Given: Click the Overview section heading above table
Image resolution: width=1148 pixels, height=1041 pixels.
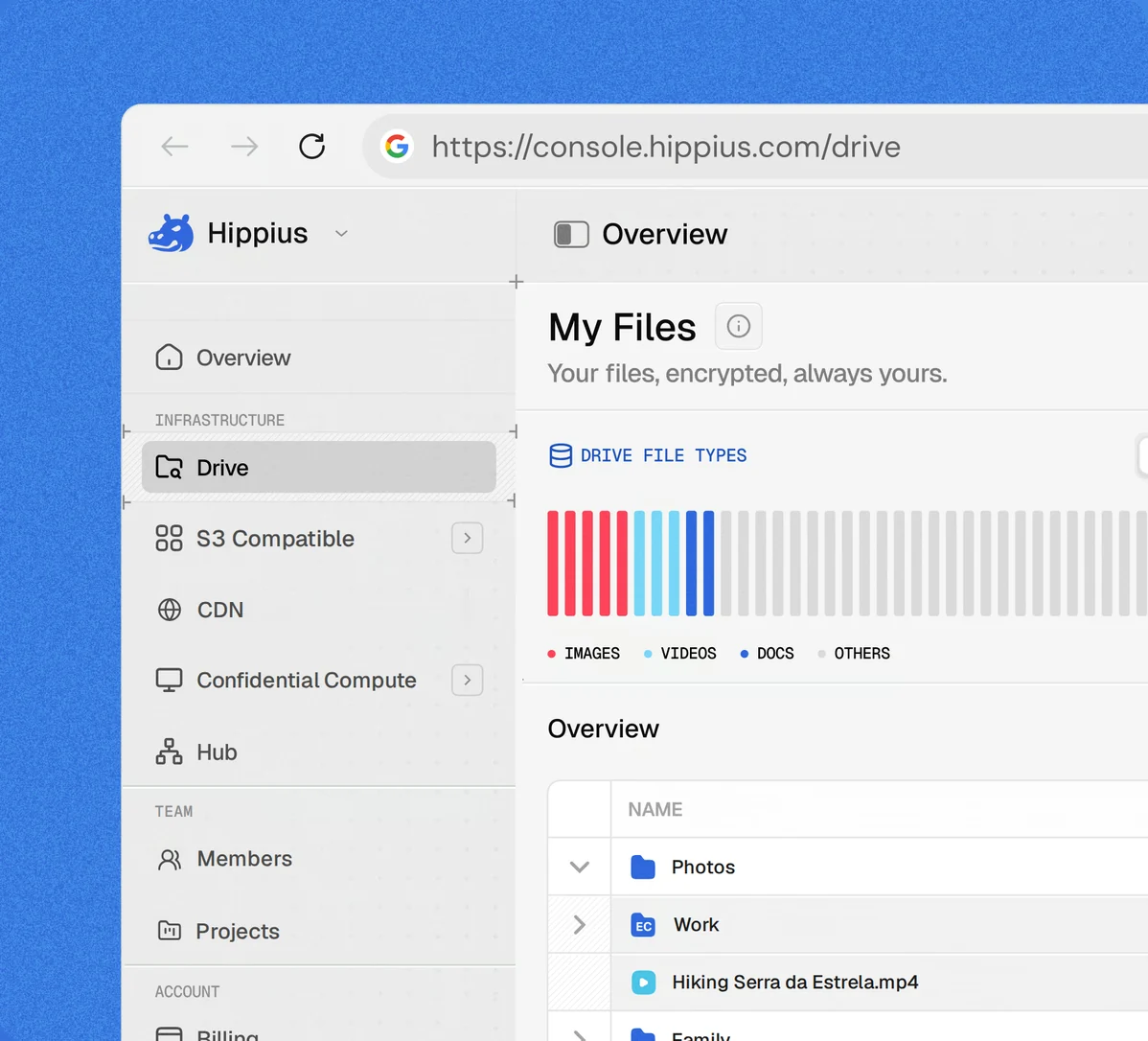Looking at the screenshot, I should (604, 729).
